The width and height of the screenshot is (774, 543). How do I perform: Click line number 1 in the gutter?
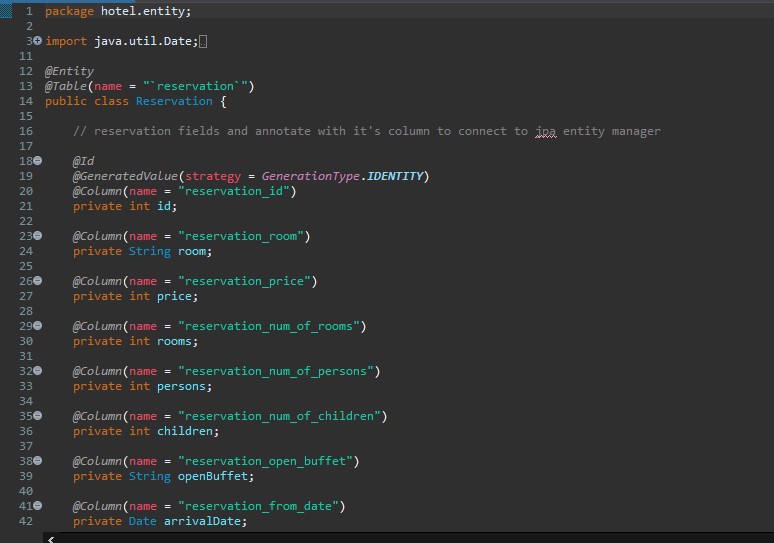[x=29, y=11]
